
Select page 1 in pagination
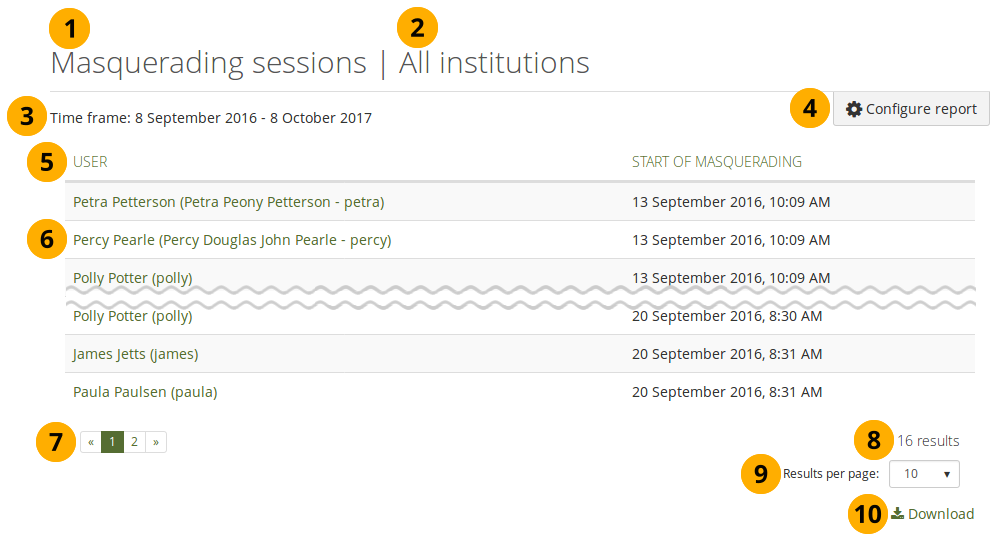113,441
